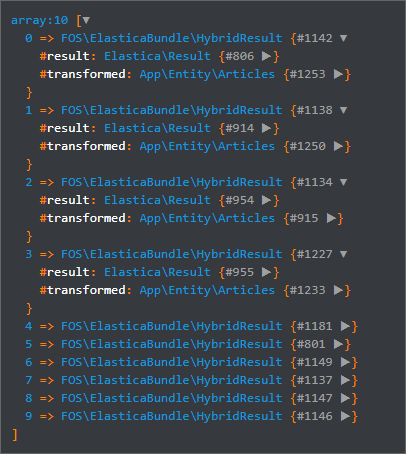The height and width of the screenshot is (454, 406).
Task: Collapse HybridResult #1138 entry arrow
Action: [343, 111]
